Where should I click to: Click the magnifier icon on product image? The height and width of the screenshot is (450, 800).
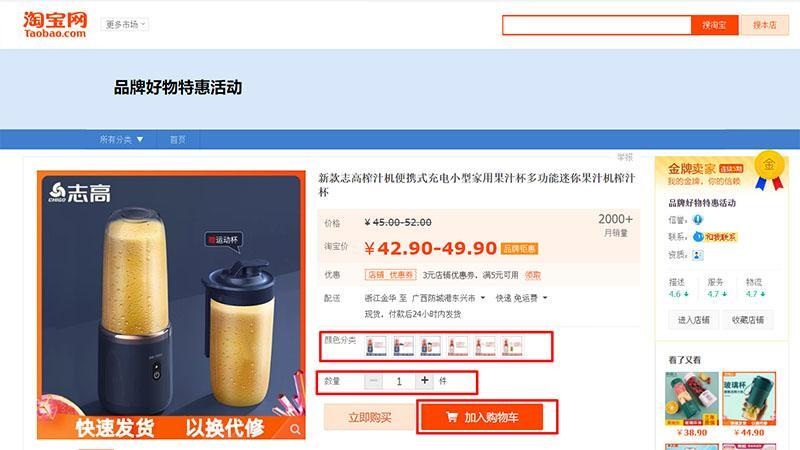295,430
